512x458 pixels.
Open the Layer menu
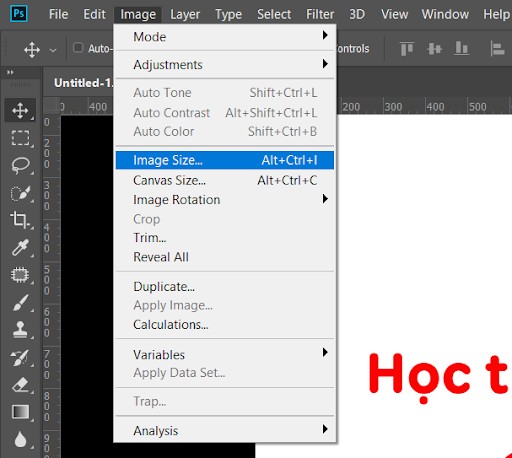click(x=185, y=14)
